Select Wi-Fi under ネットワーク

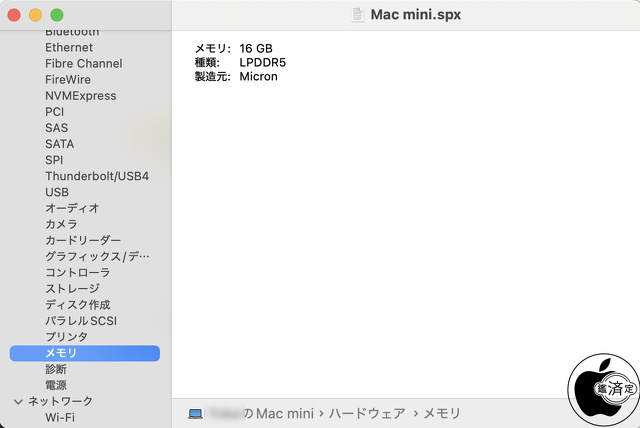[60, 417]
